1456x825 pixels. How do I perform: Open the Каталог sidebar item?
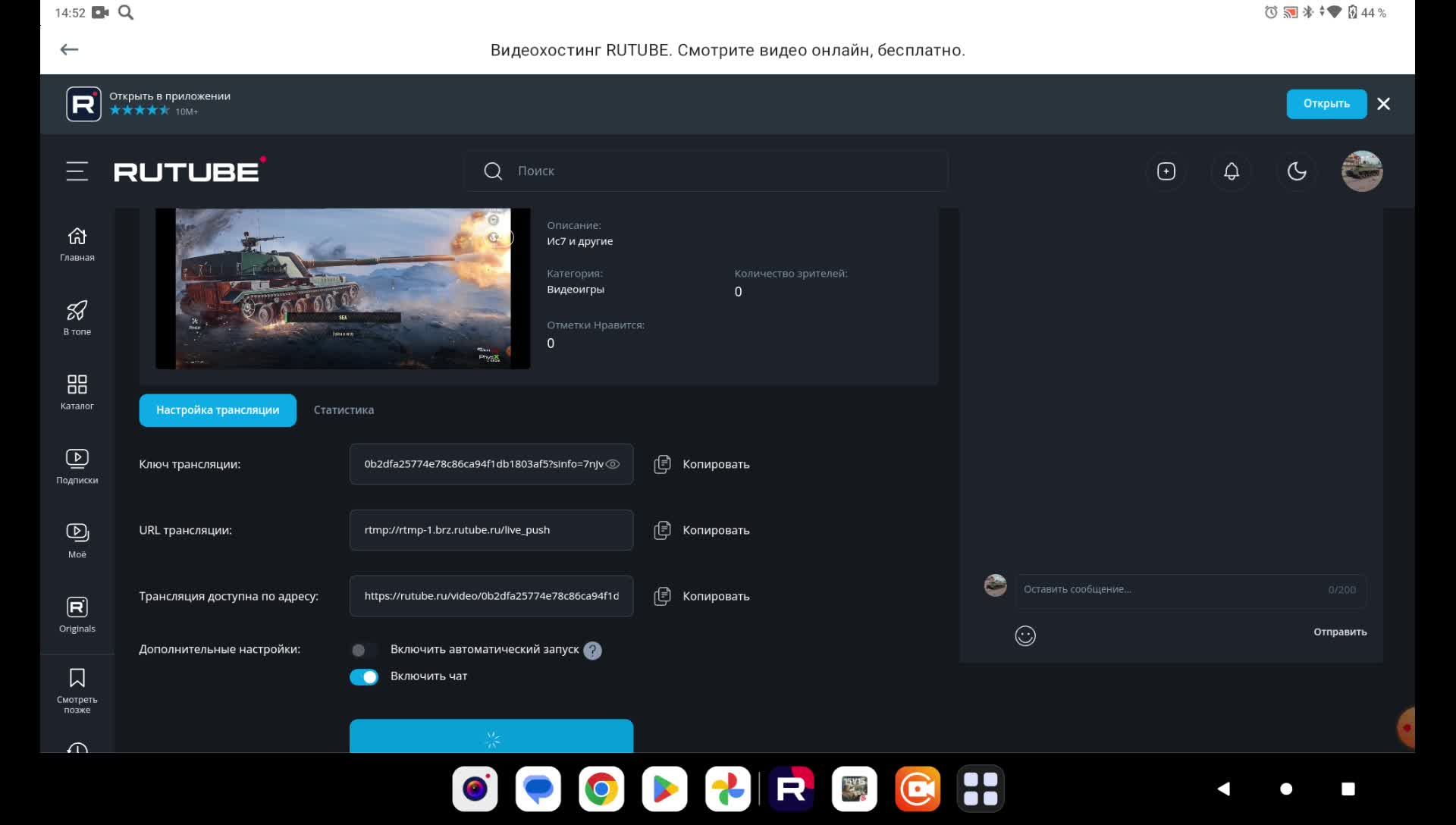click(x=77, y=392)
